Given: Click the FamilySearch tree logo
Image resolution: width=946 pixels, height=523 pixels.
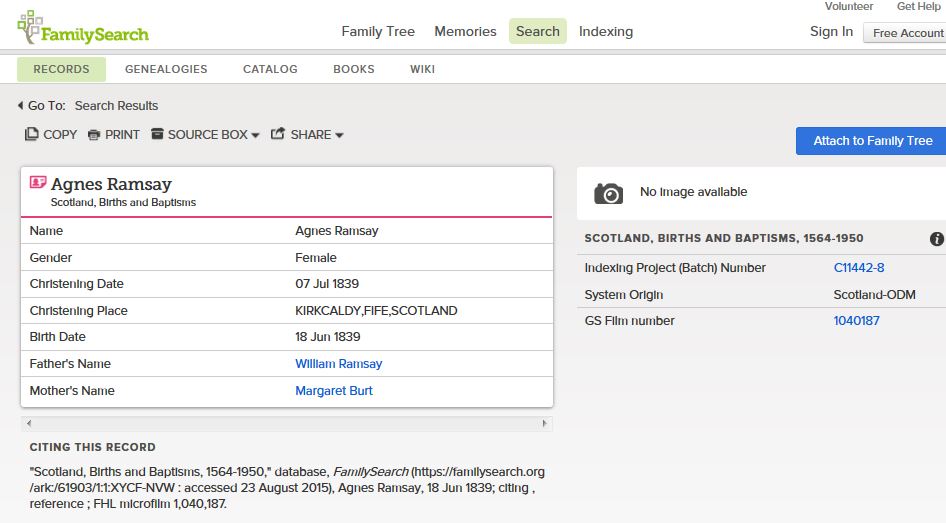Looking at the screenshot, I should tap(30, 26).
